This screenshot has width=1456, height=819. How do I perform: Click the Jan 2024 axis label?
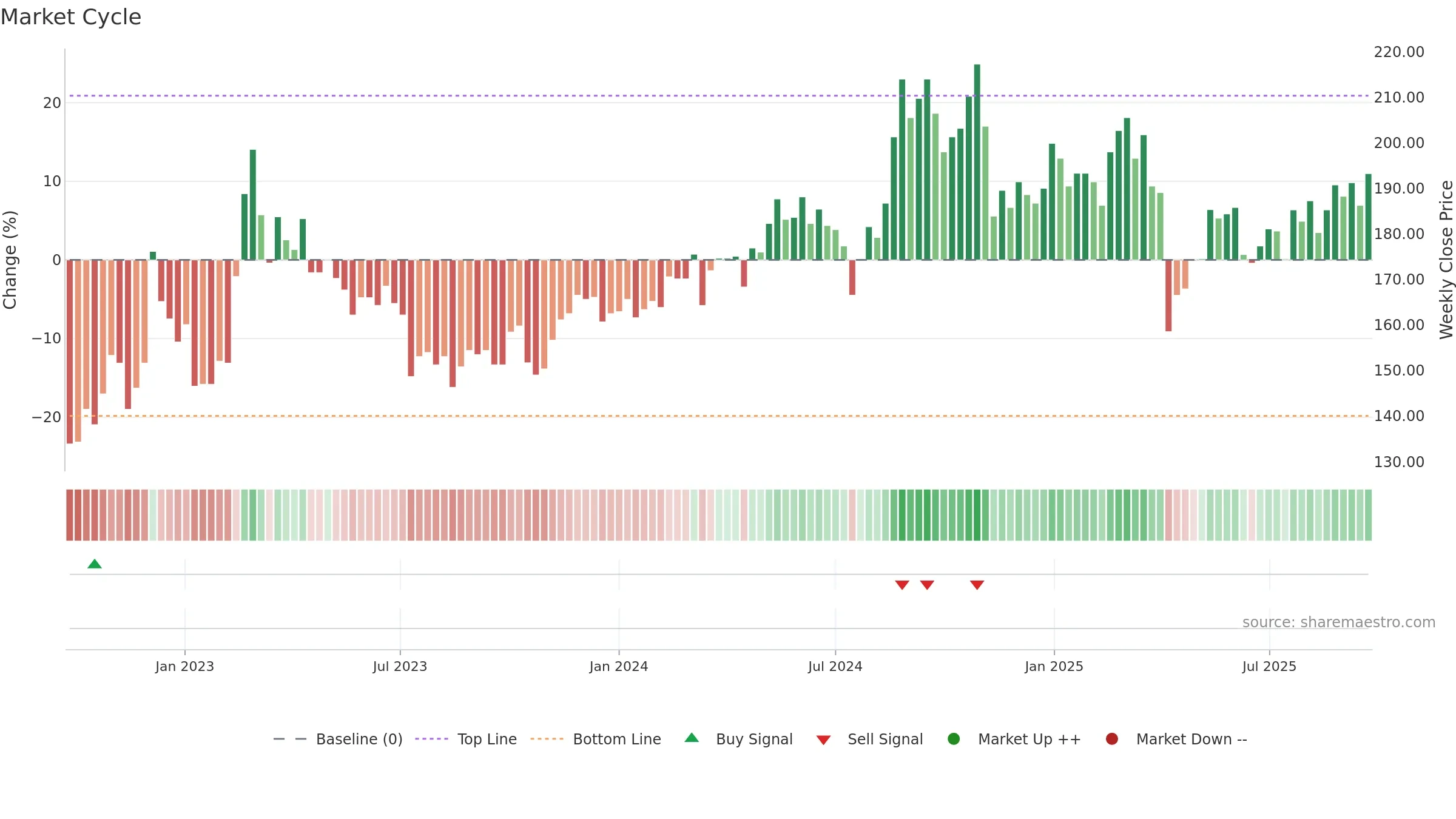pos(619,667)
